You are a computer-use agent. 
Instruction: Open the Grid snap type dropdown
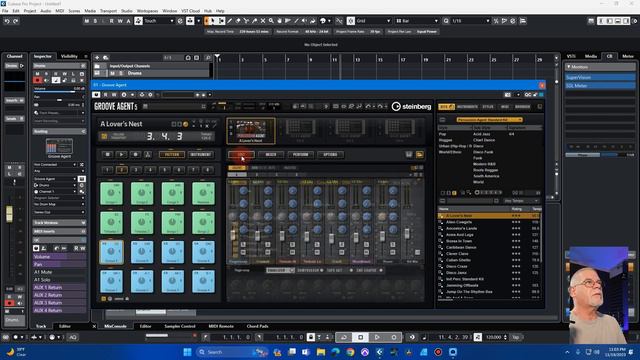[373, 21]
